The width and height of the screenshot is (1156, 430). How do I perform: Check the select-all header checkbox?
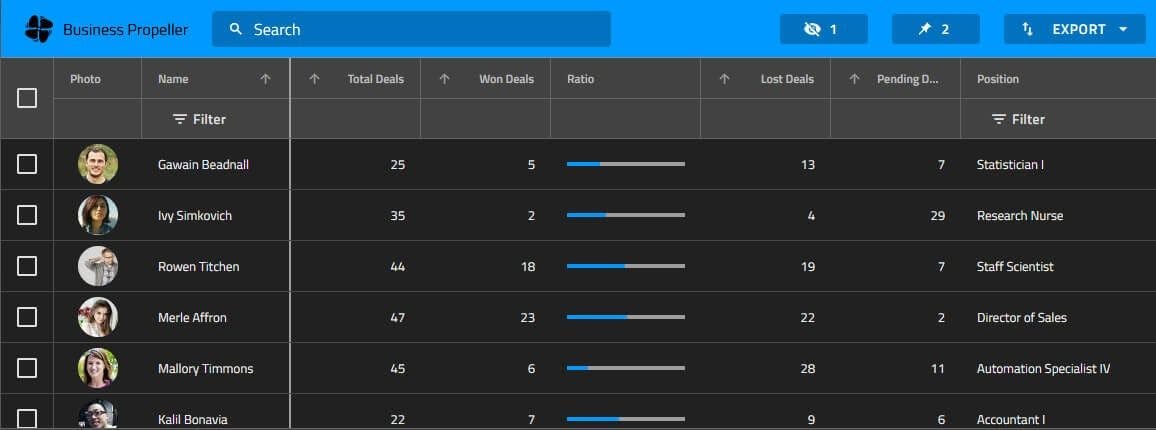pyautogui.click(x=27, y=98)
